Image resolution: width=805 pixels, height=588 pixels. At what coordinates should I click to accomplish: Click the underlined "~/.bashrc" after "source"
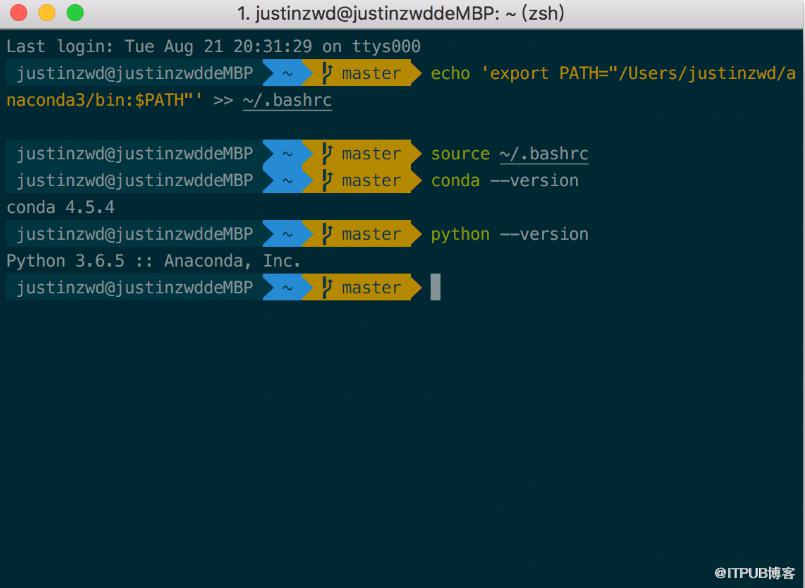click(544, 154)
